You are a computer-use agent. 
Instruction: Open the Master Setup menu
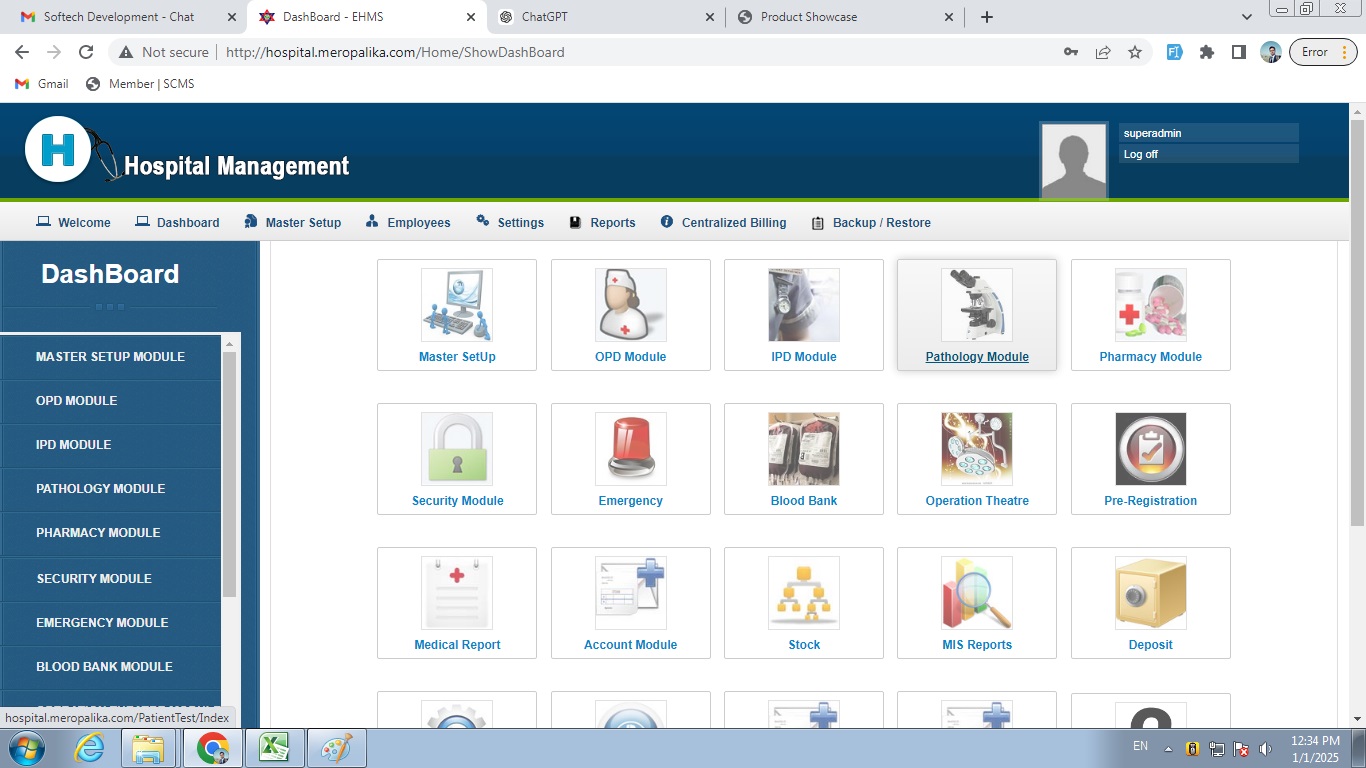tap(302, 223)
